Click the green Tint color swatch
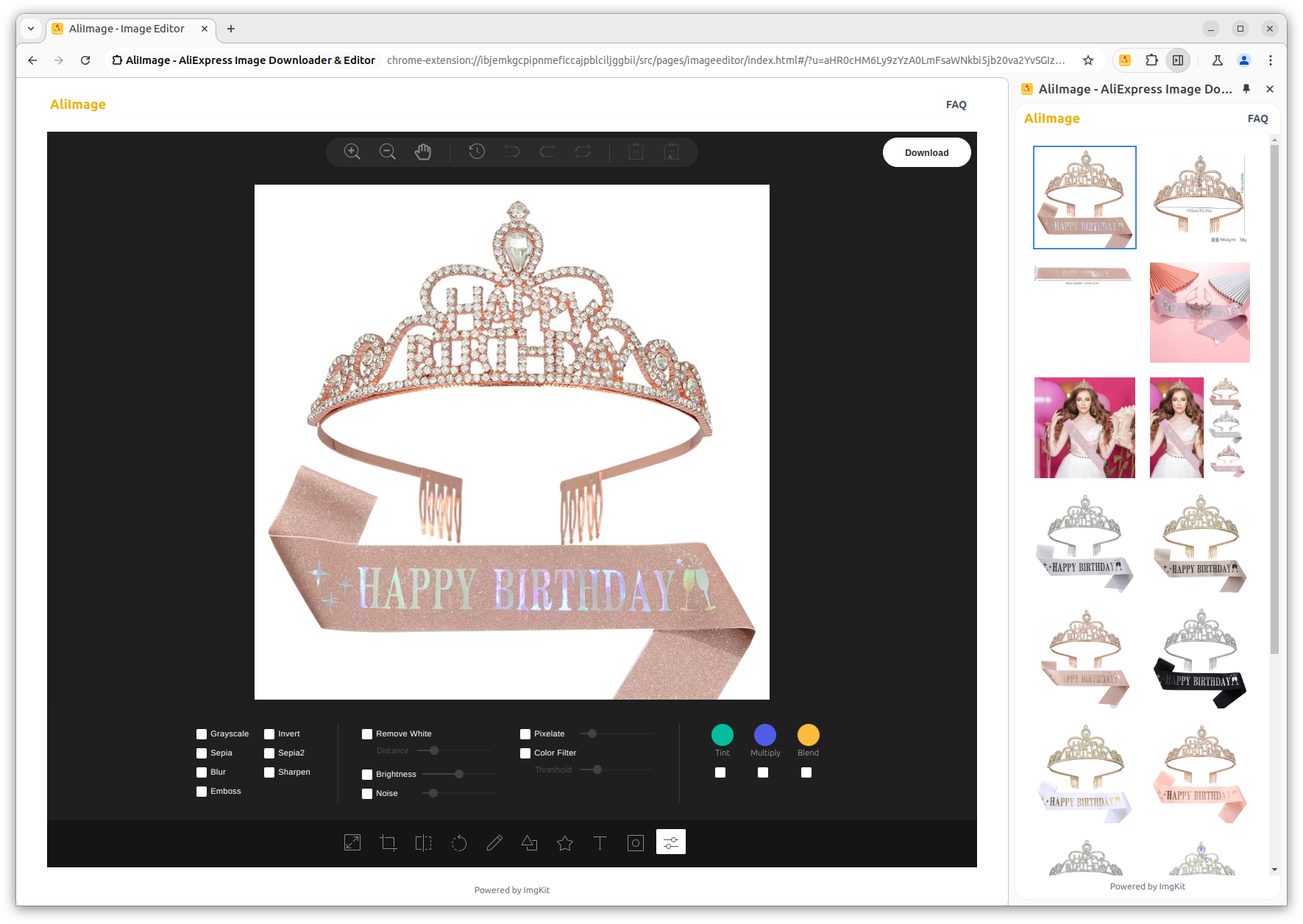1303x924 pixels. click(x=722, y=735)
